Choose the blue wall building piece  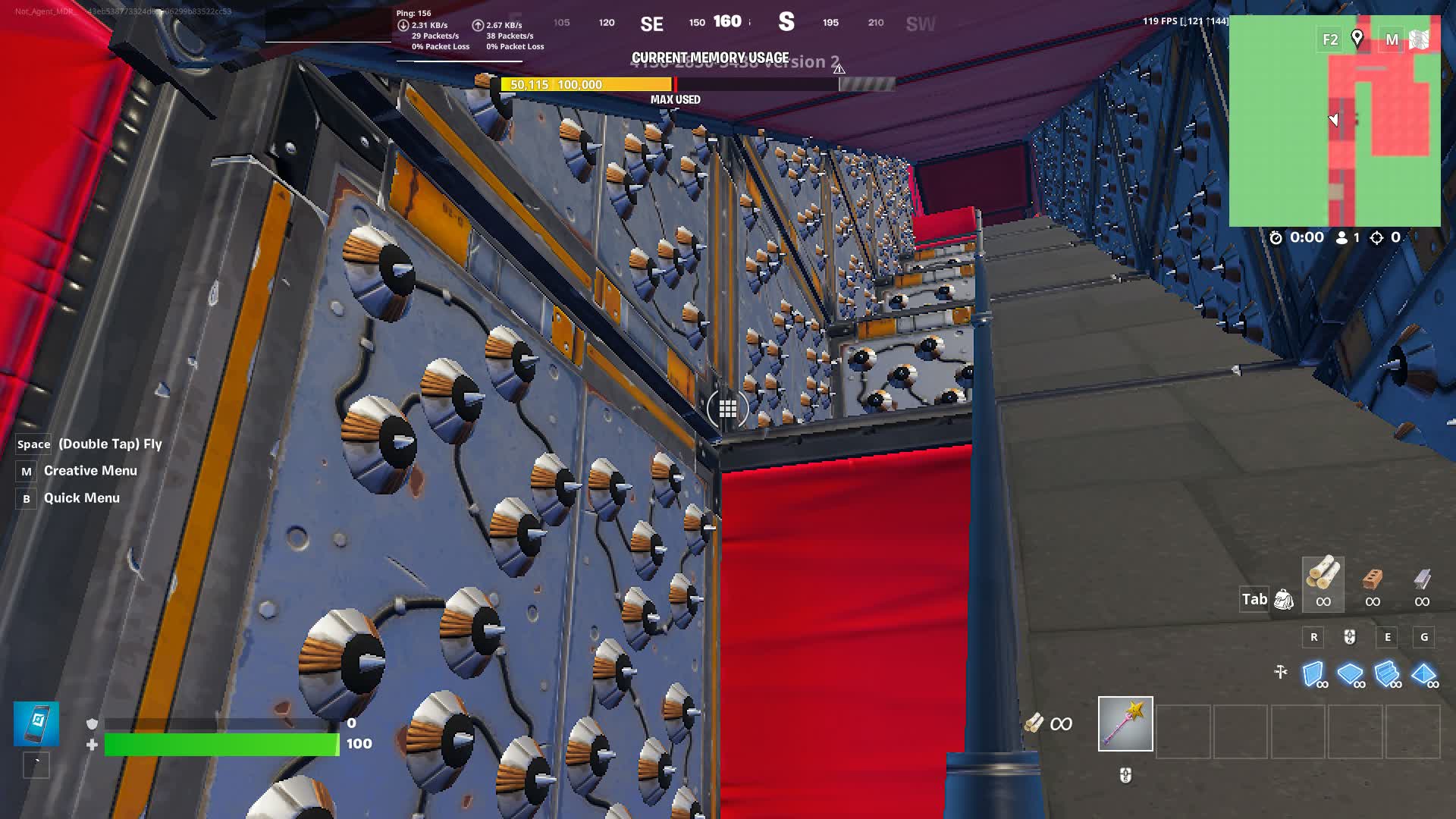click(x=1313, y=673)
